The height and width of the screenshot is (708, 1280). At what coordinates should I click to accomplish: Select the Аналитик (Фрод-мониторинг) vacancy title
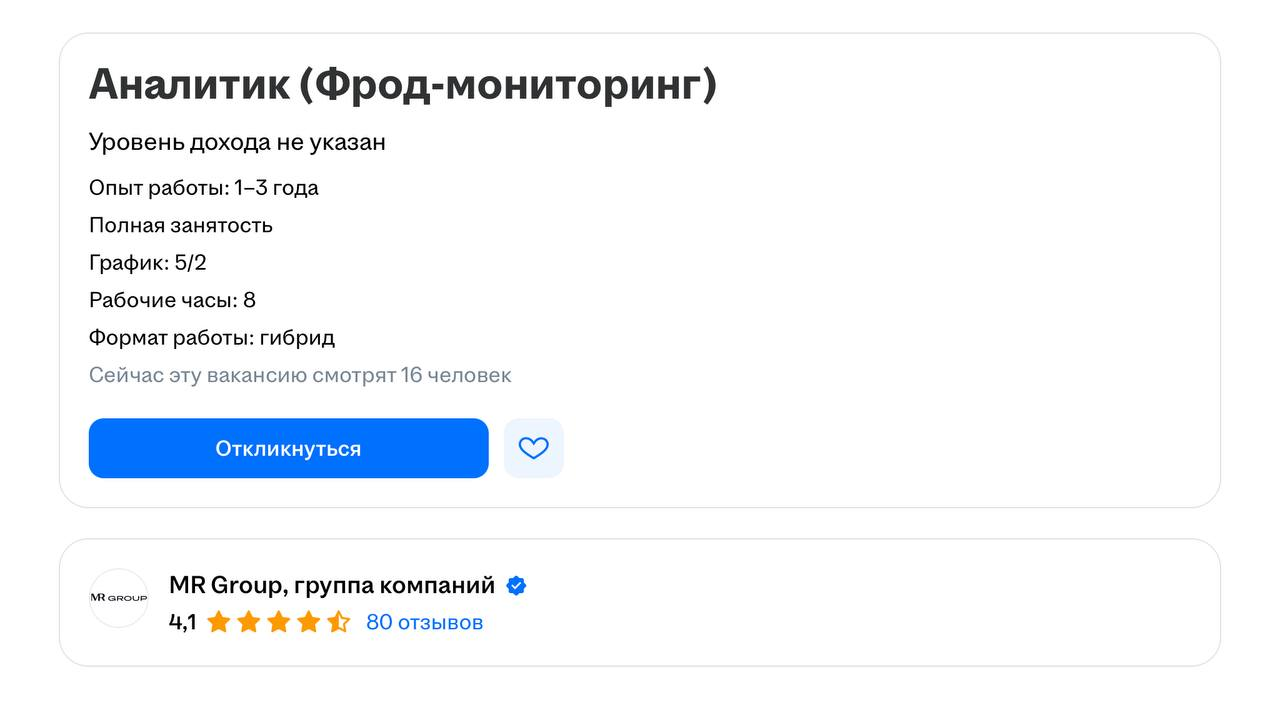click(x=402, y=85)
